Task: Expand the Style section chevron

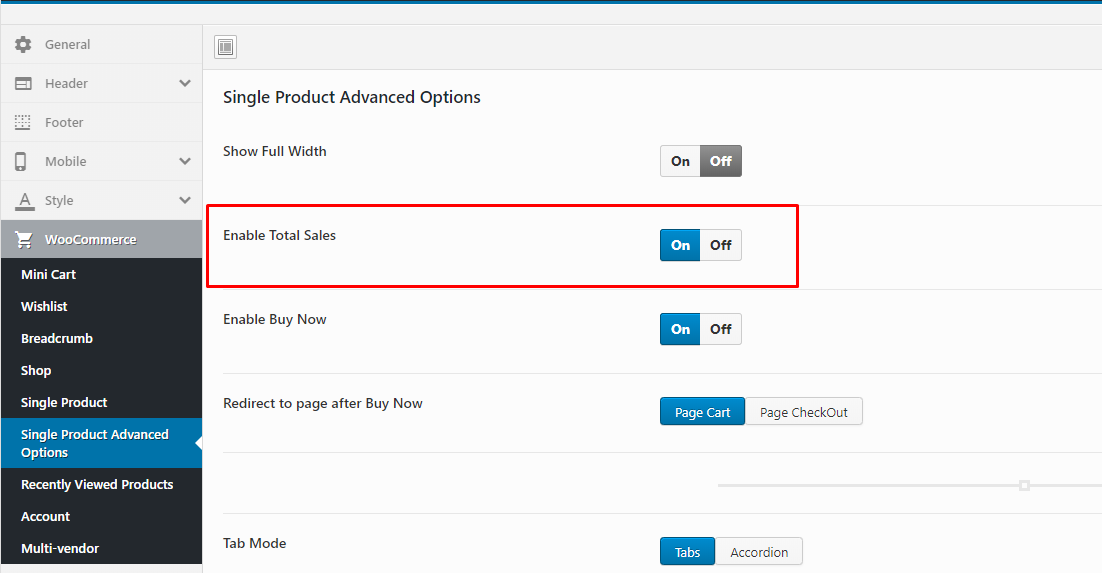Action: 185,200
